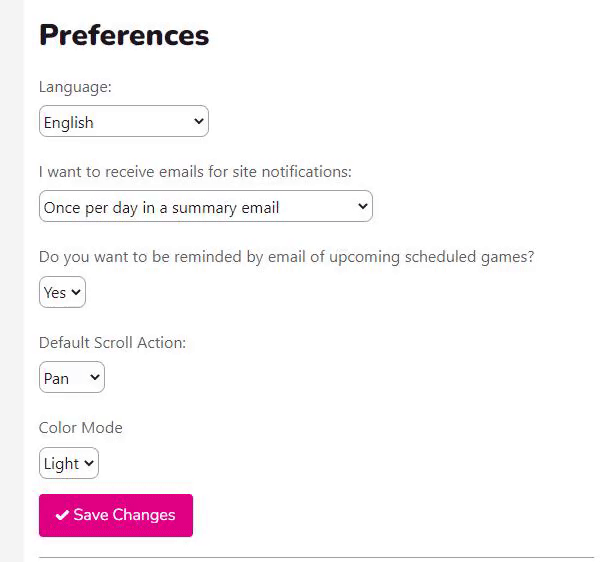Click the small arrow beside Yes
The width and height of the screenshot is (600, 562).
point(76,292)
